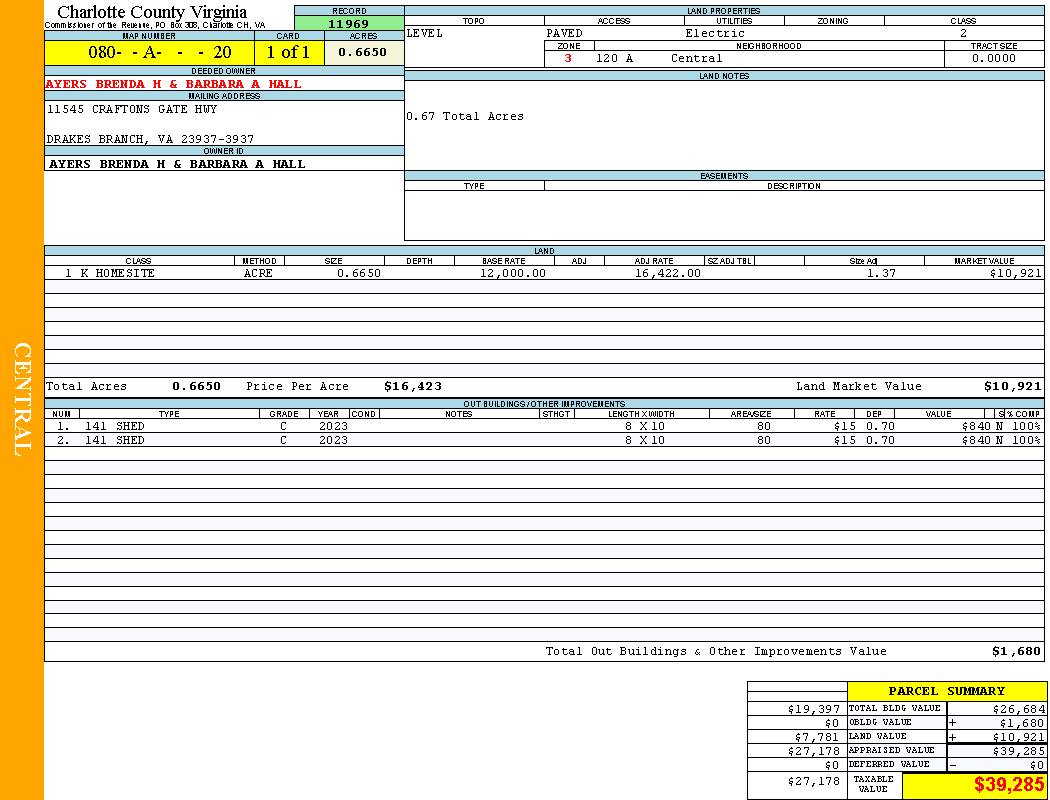Viewport: 1050px width, 800px height.
Task: Click the PAVED access value
Action: [564, 34]
